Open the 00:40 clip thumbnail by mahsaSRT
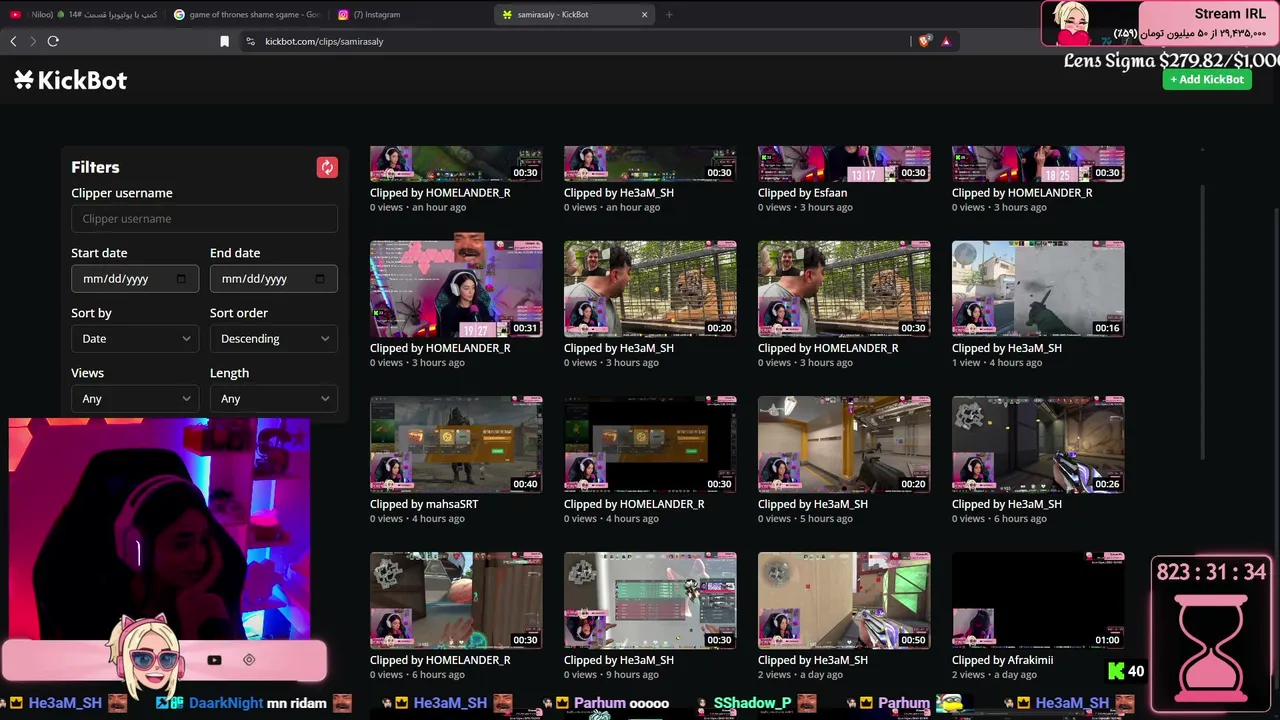1280x720 pixels. (456, 445)
